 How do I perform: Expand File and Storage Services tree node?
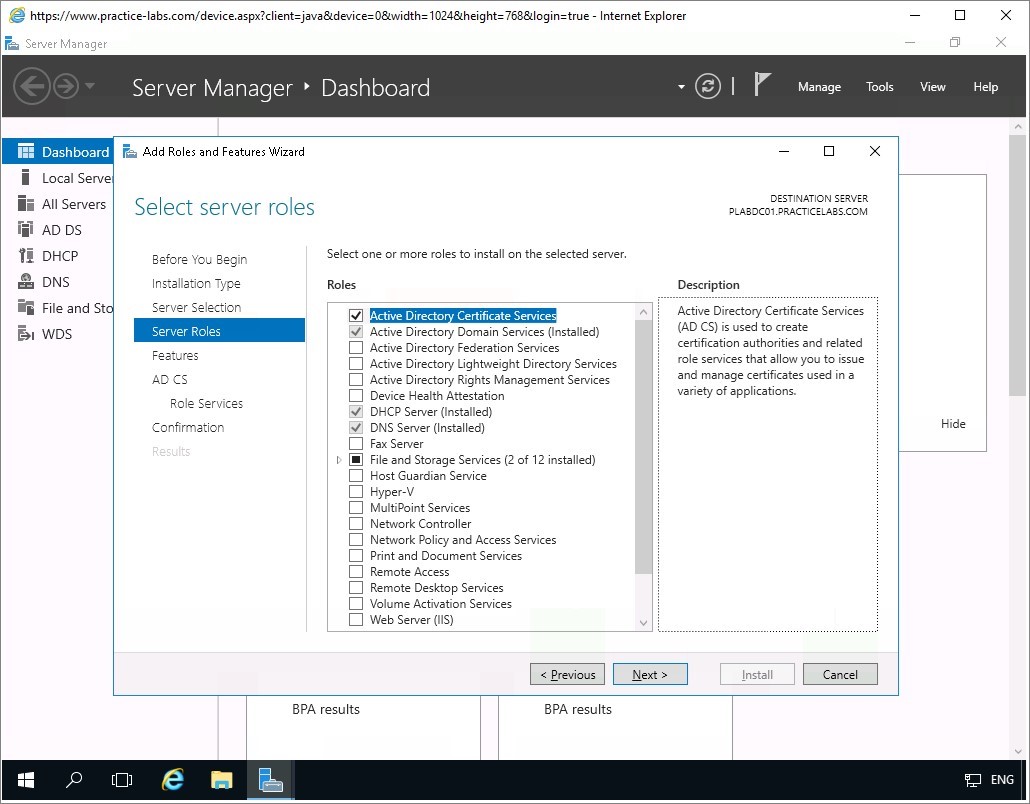pos(339,460)
